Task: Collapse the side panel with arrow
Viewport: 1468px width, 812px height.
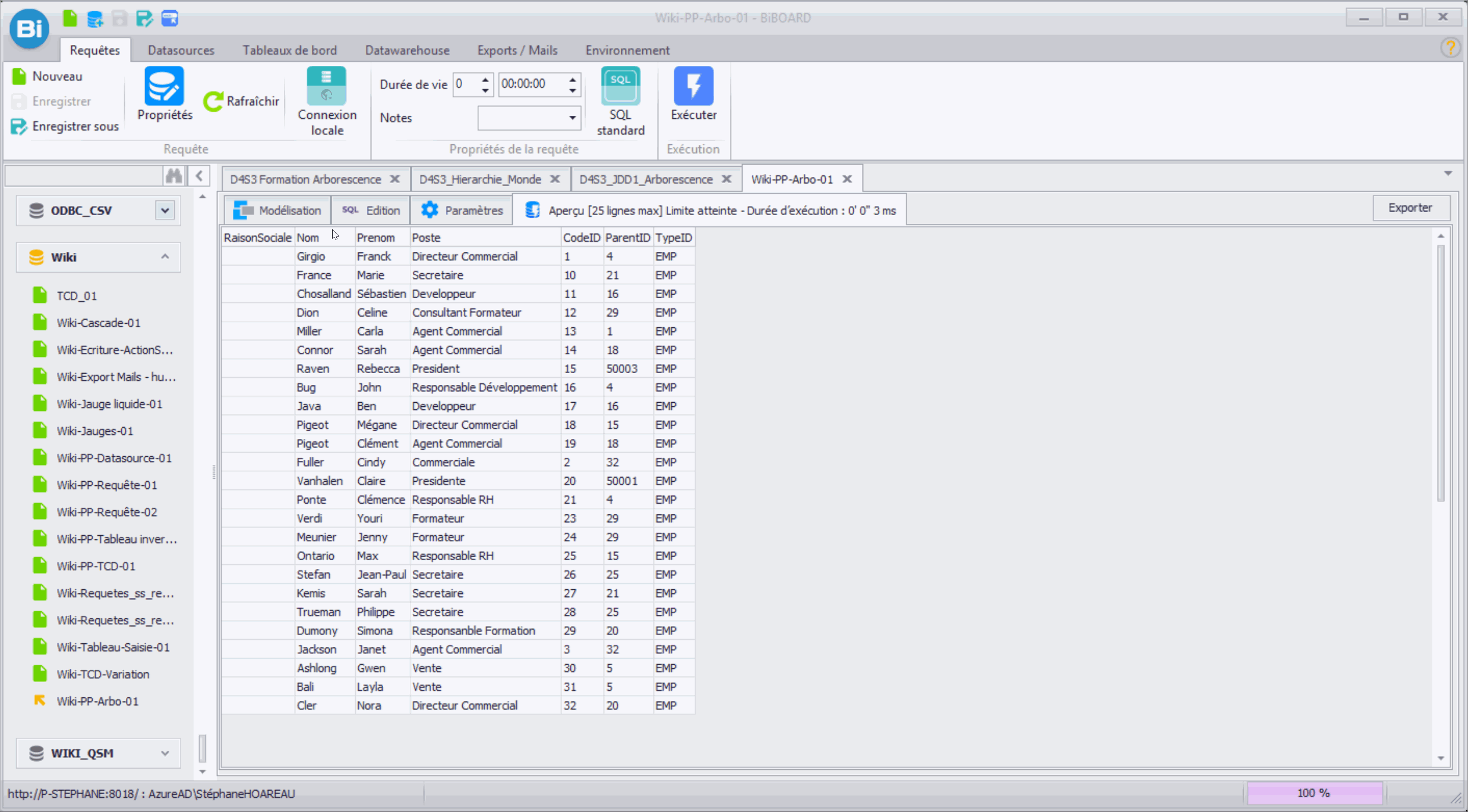Action: pyautogui.click(x=200, y=176)
